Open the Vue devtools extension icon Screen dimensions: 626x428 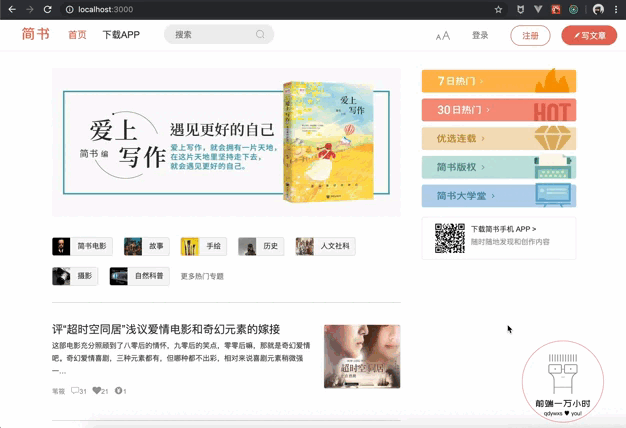tap(538, 9)
